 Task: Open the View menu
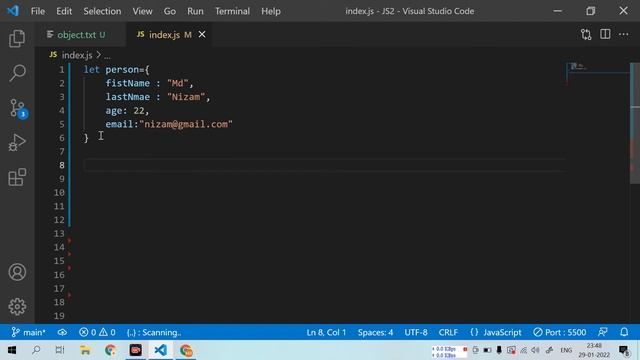tap(142, 11)
